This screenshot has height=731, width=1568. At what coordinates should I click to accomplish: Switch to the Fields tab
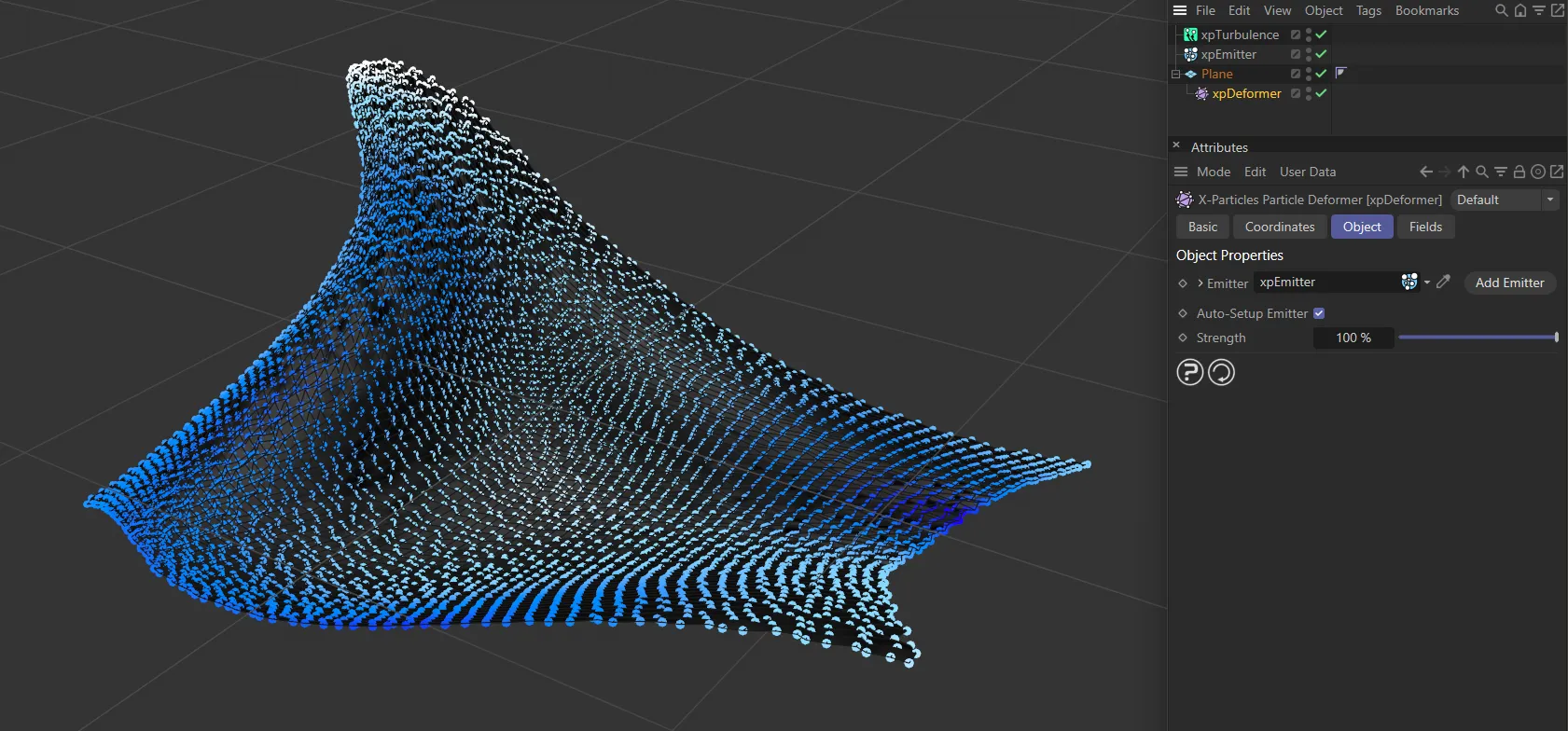[x=1425, y=227]
